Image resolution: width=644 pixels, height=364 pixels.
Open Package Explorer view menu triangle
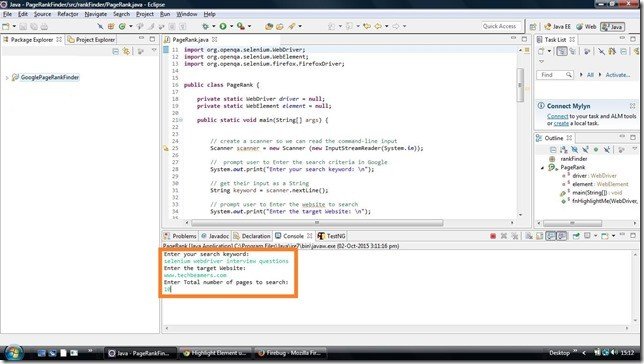154,51
